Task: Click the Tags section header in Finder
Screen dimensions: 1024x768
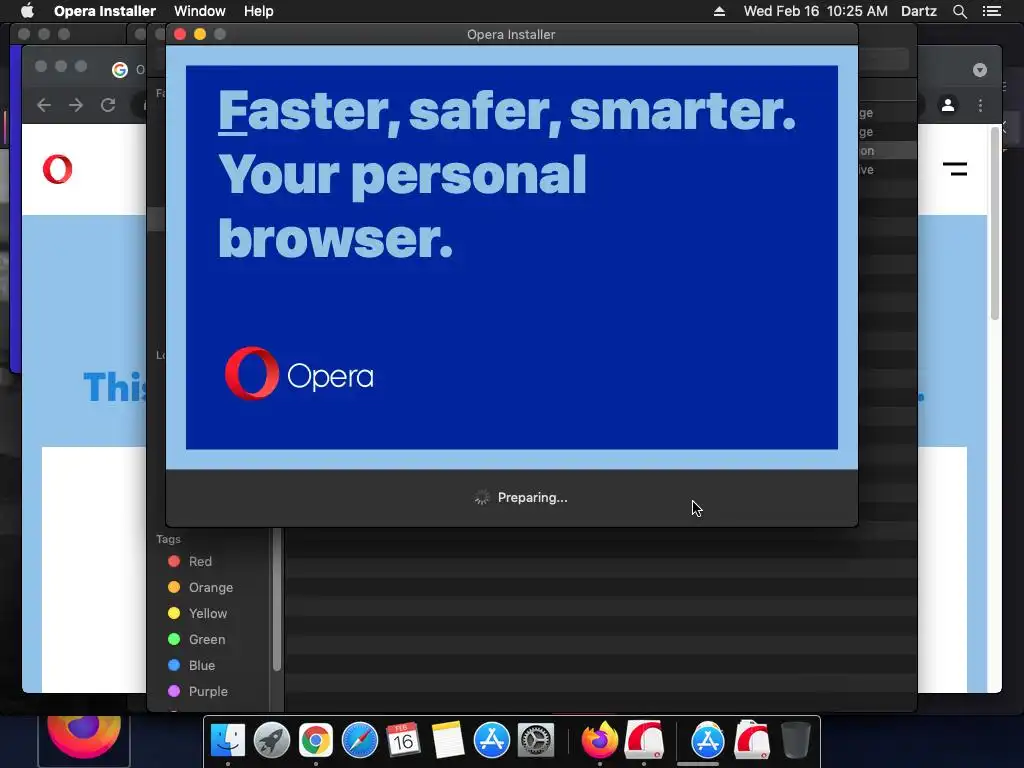Action: [x=168, y=539]
